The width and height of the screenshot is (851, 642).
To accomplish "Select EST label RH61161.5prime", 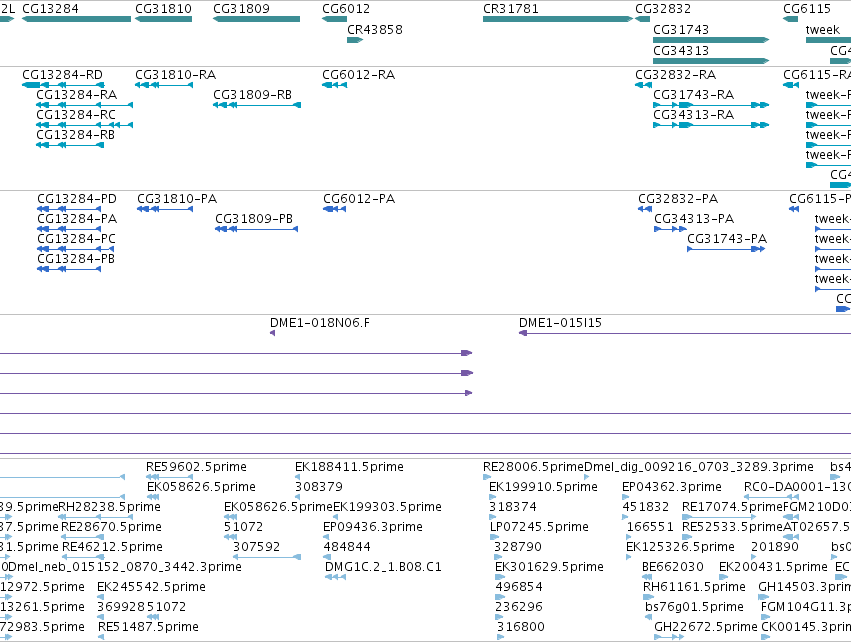I will coord(694,587).
